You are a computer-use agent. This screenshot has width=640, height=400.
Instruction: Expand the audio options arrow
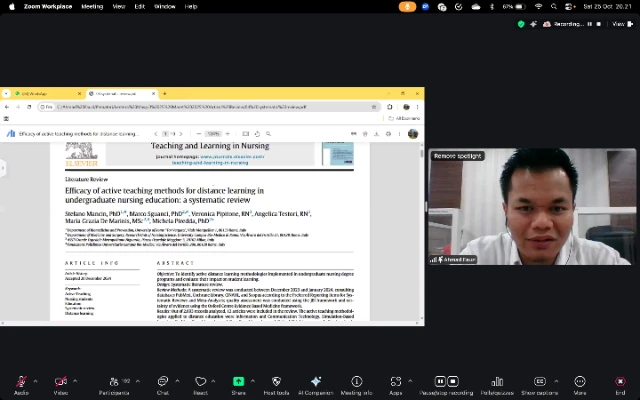tap(35, 381)
